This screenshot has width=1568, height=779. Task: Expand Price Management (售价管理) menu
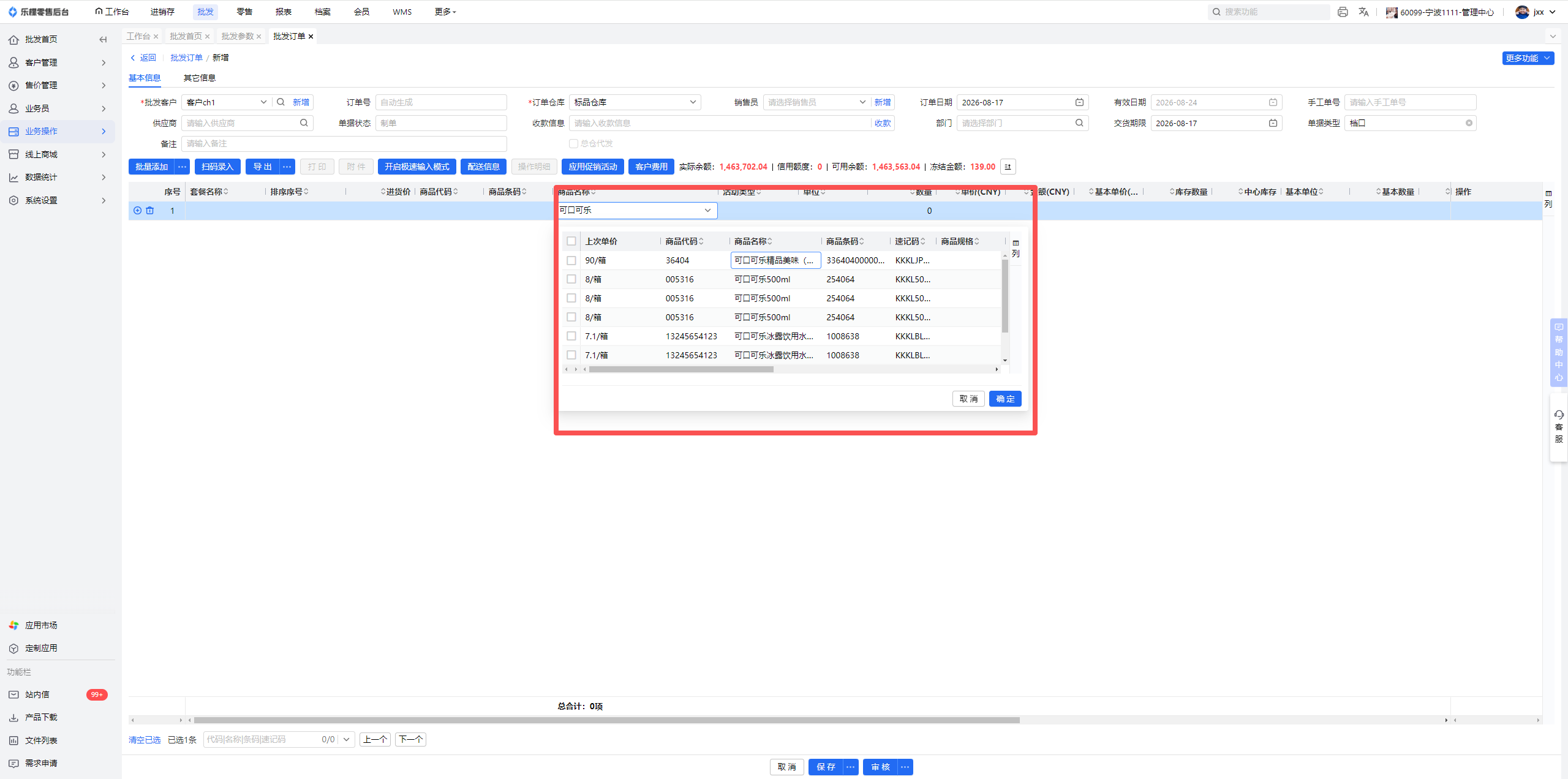(x=58, y=85)
